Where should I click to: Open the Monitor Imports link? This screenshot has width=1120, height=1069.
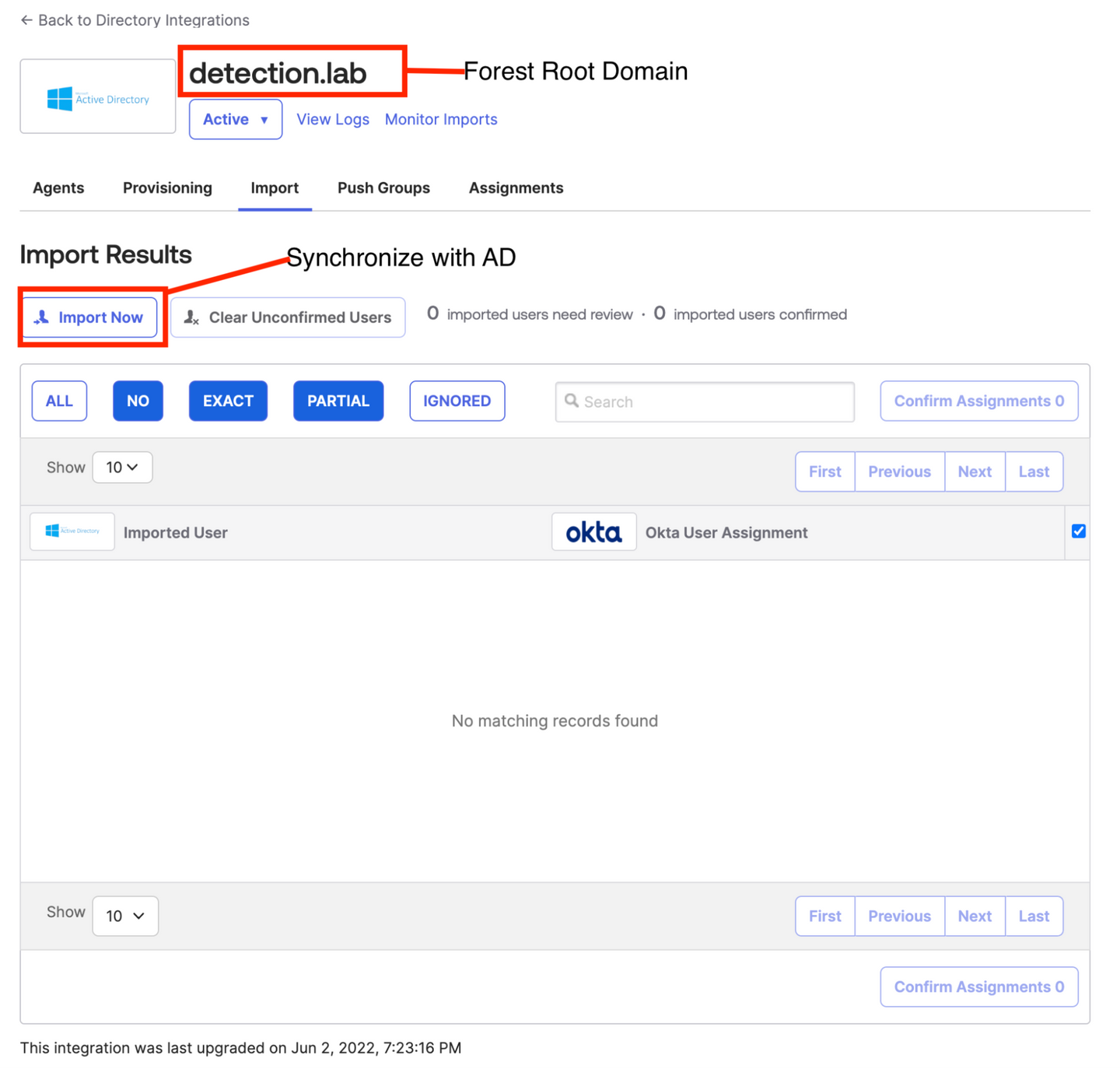[441, 119]
